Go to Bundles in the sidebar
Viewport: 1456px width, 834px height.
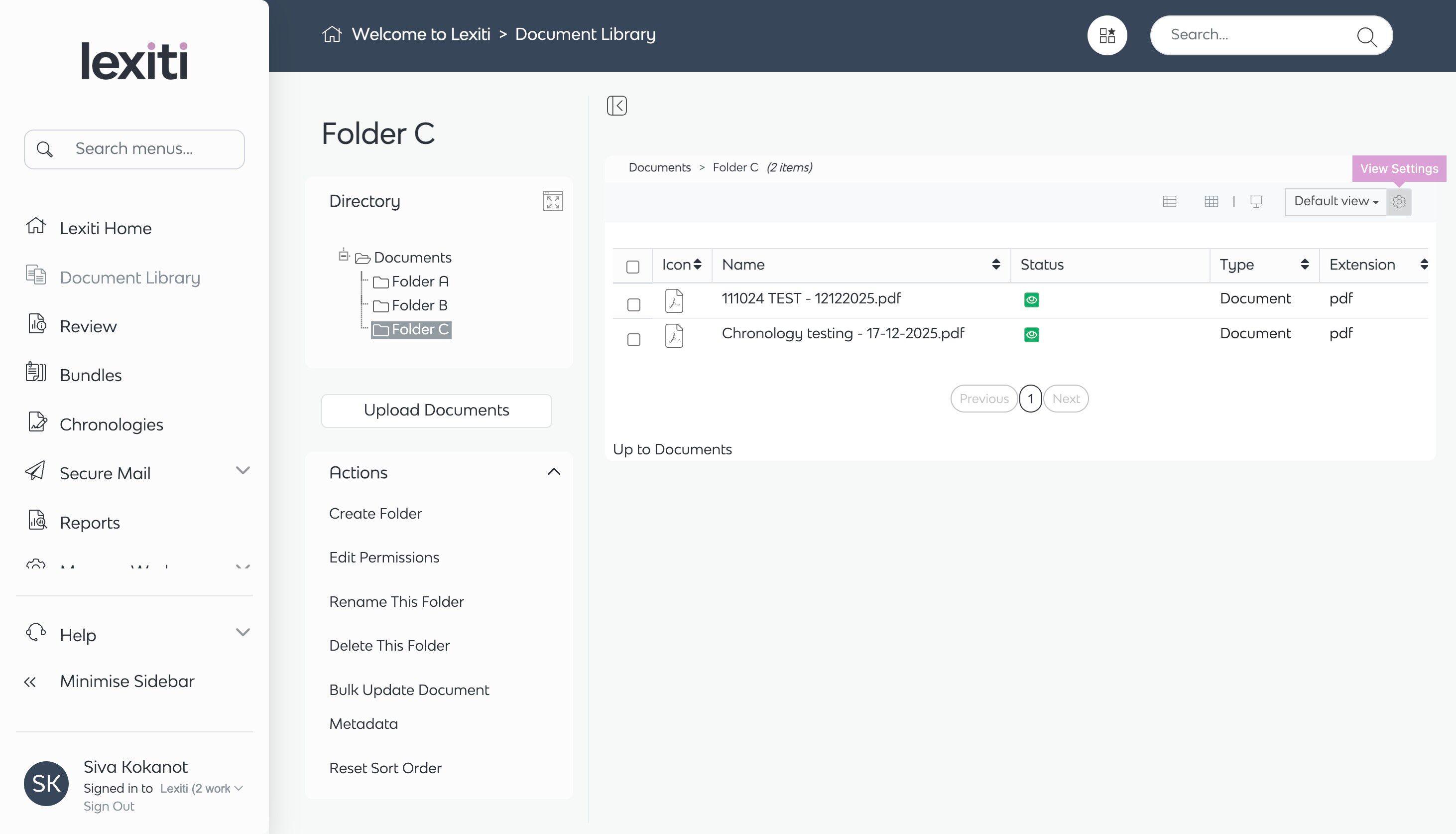(x=91, y=375)
